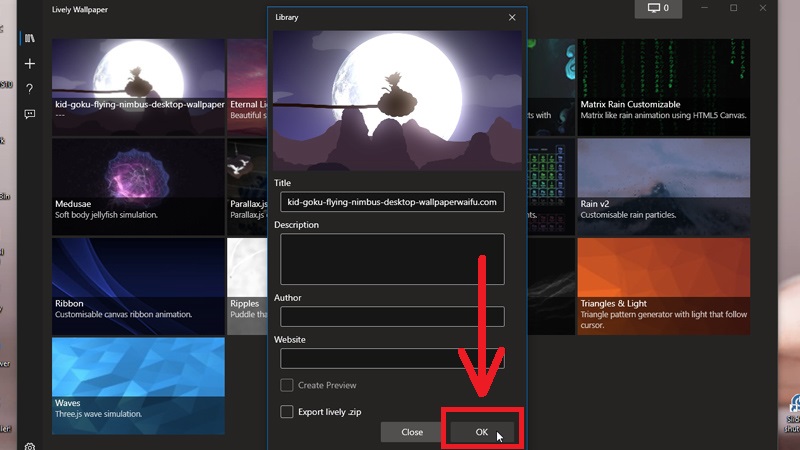The width and height of the screenshot is (800, 450).
Task: Pick the Waves wallpaper tile
Action: (x=138, y=380)
